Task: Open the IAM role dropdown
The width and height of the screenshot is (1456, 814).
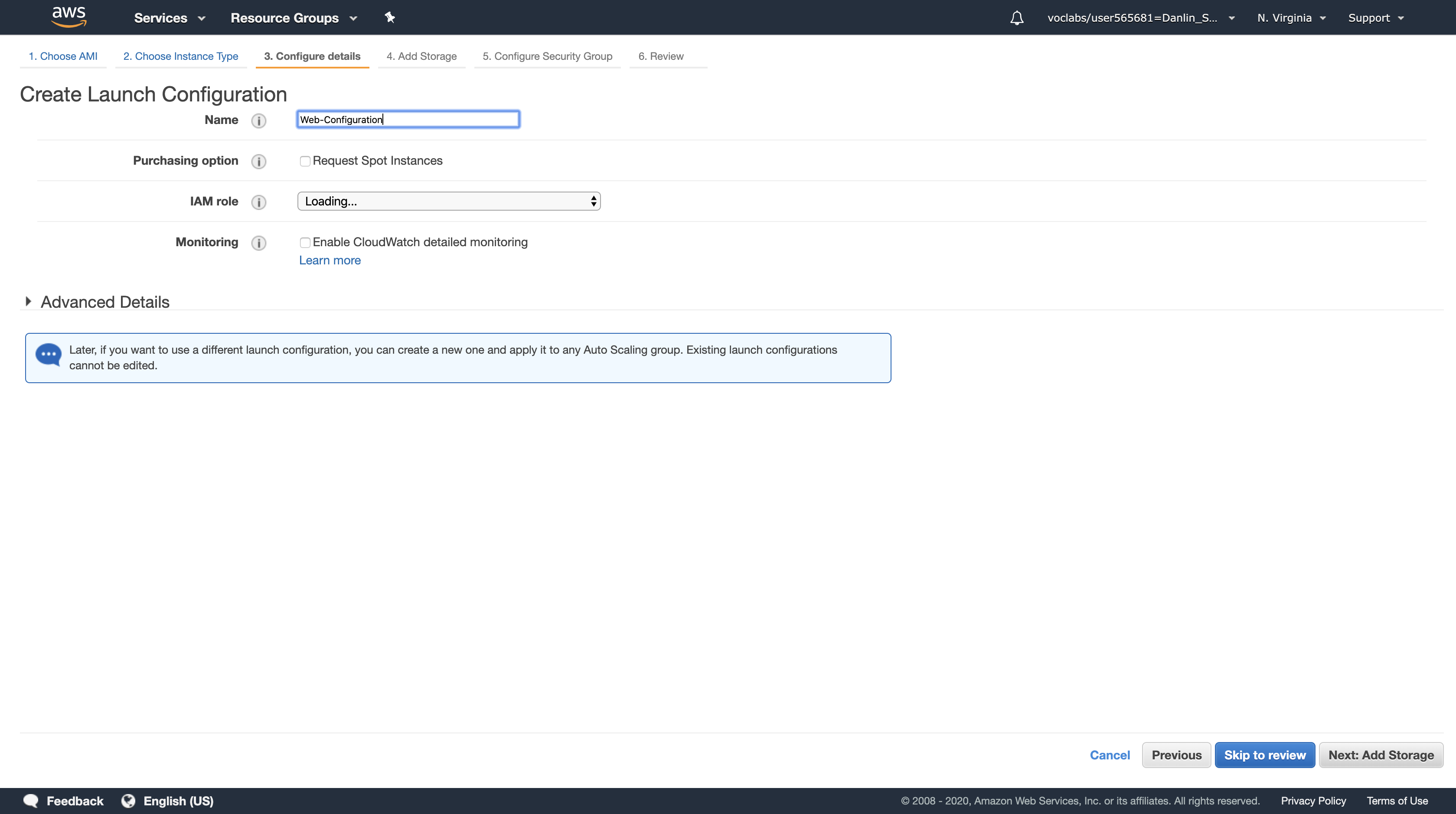Action: [x=449, y=201]
